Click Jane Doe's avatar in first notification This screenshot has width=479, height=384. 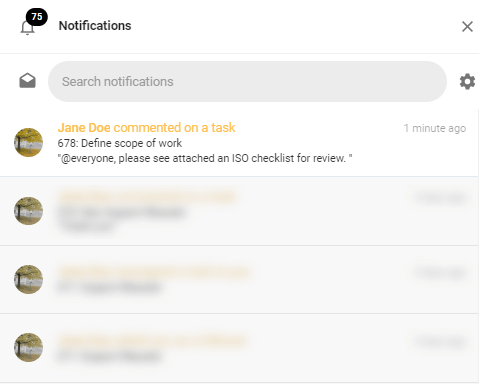click(x=28, y=142)
